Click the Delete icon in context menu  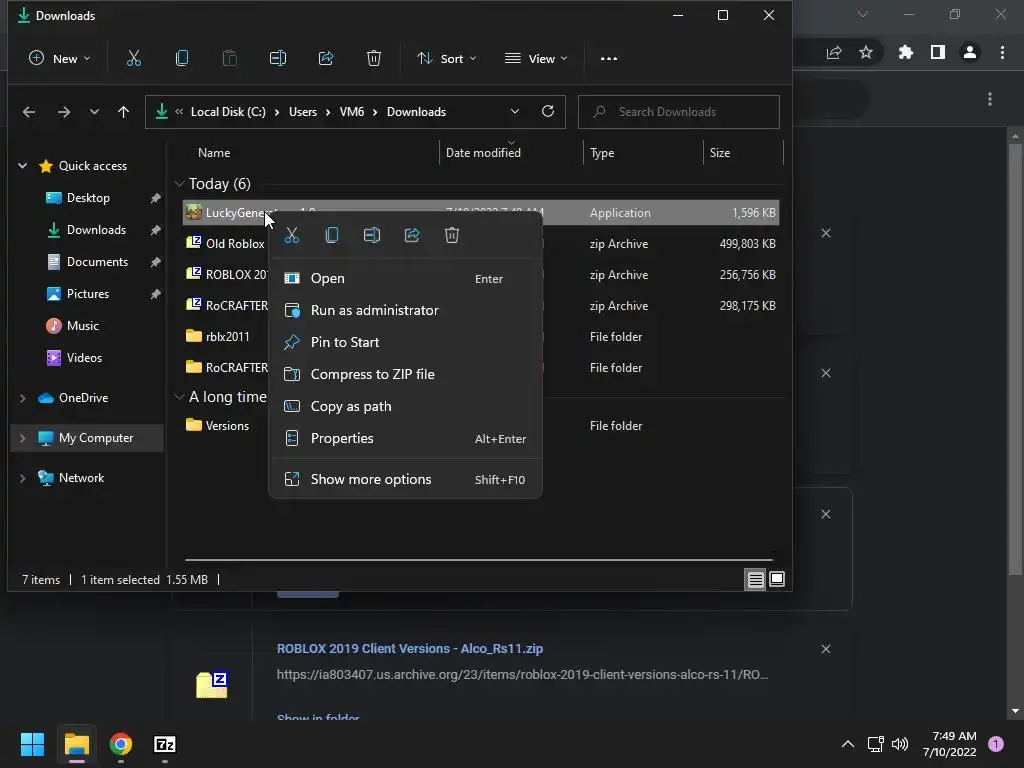(x=452, y=235)
